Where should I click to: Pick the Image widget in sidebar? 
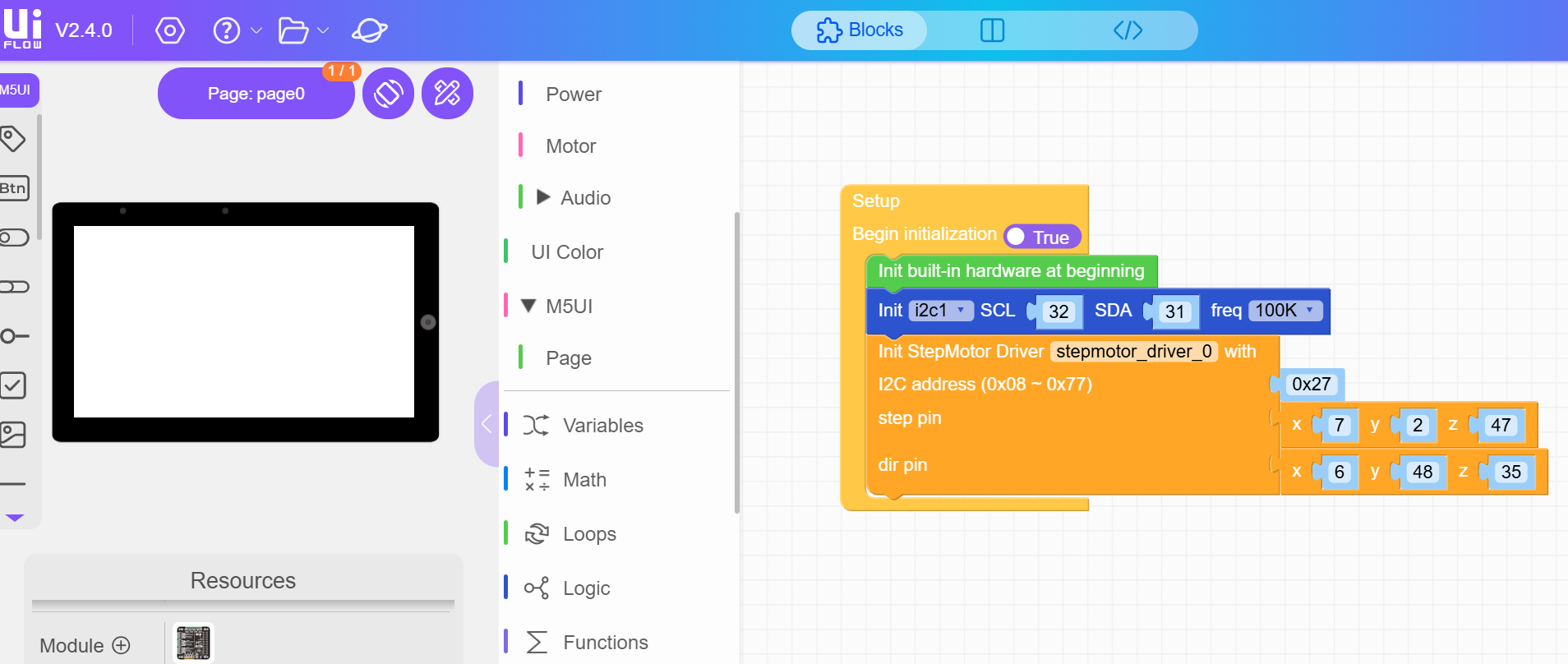pyautogui.click(x=13, y=435)
